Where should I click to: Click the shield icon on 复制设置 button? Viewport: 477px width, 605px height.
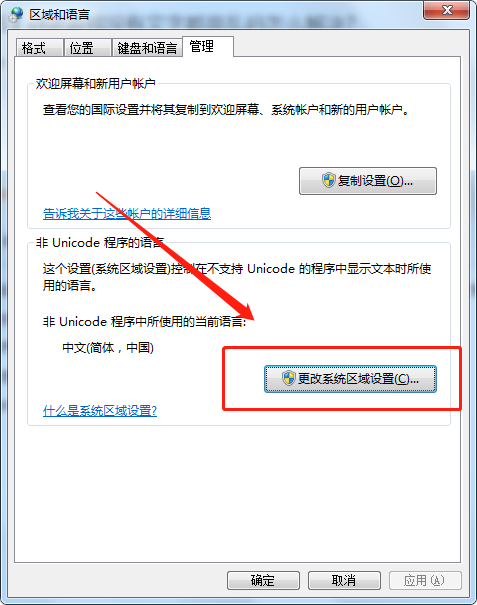(x=328, y=180)
